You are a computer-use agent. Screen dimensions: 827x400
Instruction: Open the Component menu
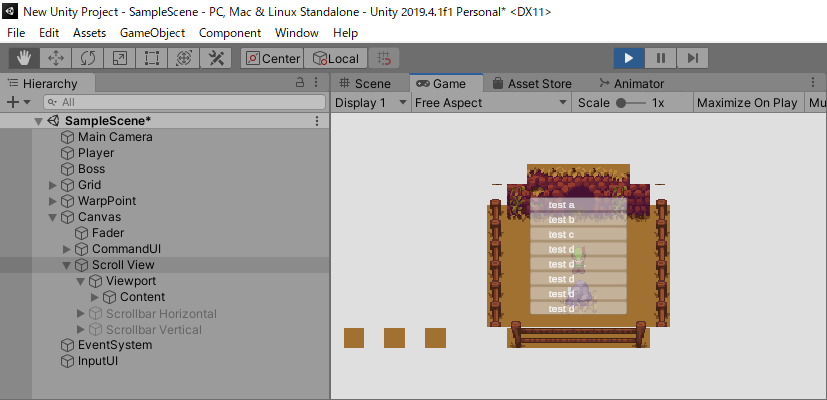[230, 33]
